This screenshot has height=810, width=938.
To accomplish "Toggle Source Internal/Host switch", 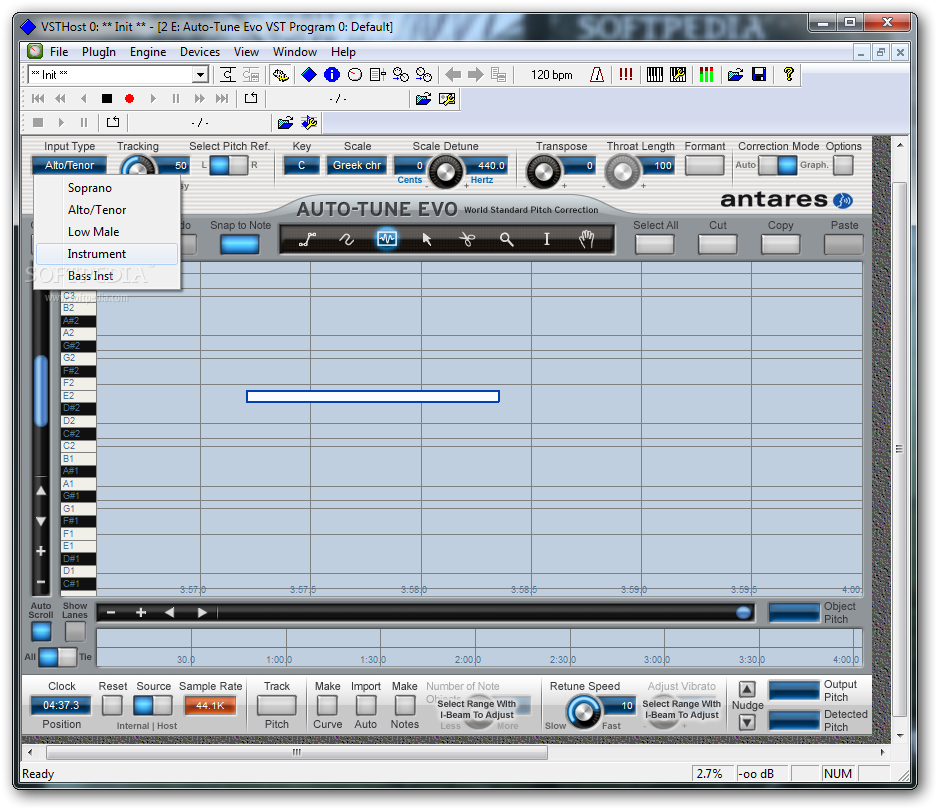I will coord(153,706).
